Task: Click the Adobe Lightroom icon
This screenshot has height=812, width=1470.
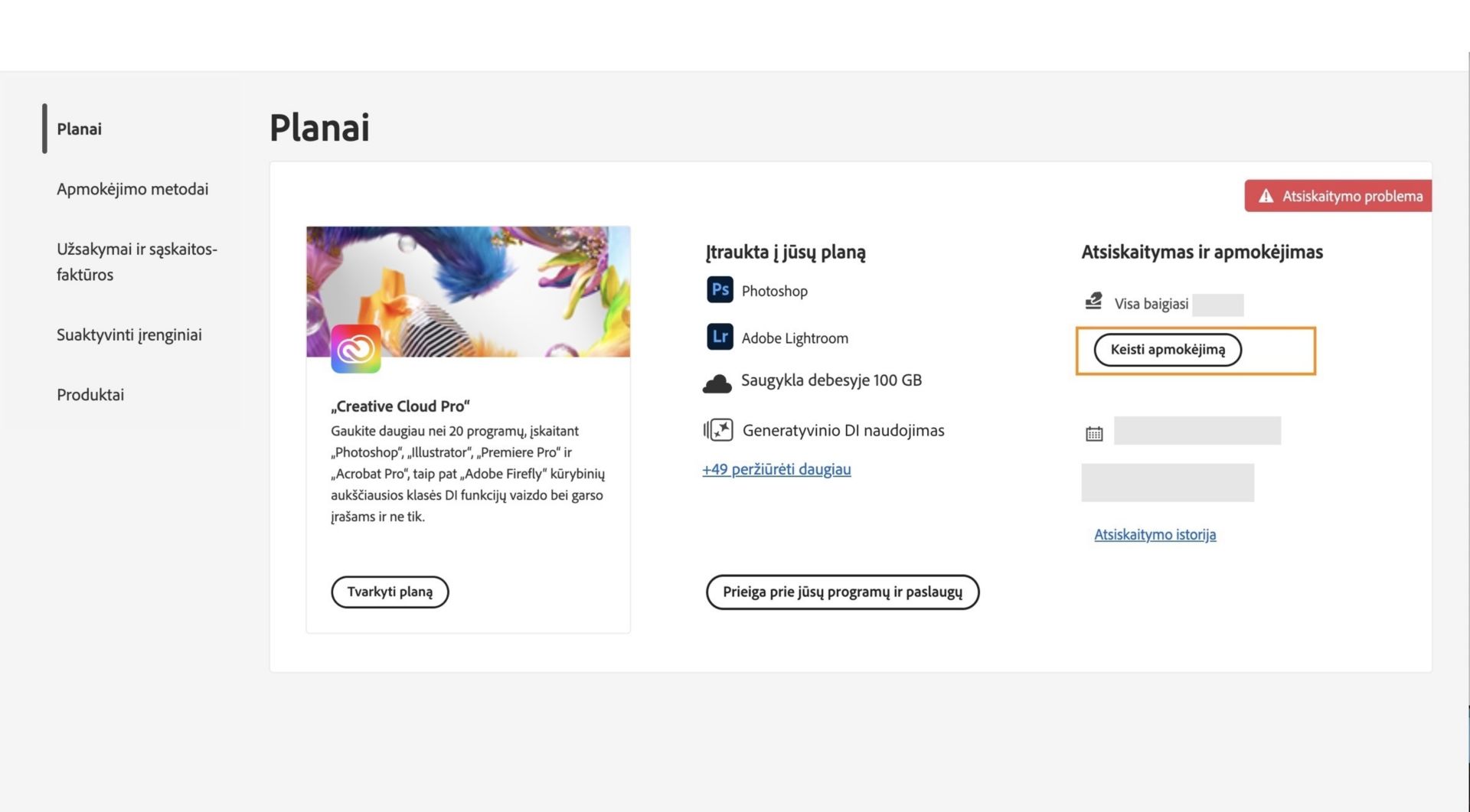Action: 719,337
